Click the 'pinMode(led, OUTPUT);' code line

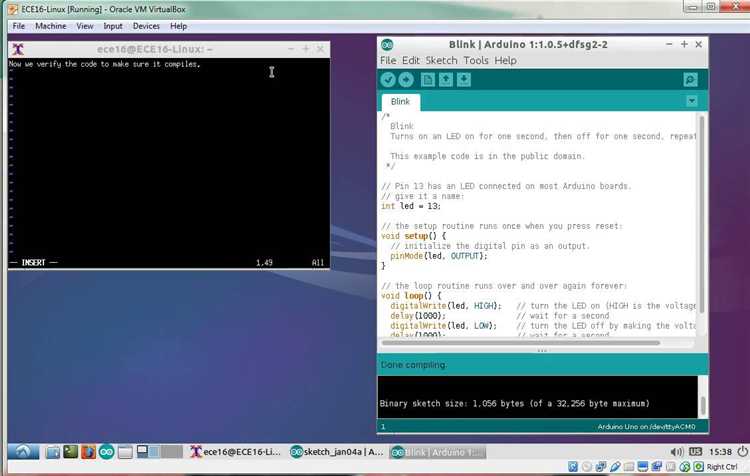point(439,256)
